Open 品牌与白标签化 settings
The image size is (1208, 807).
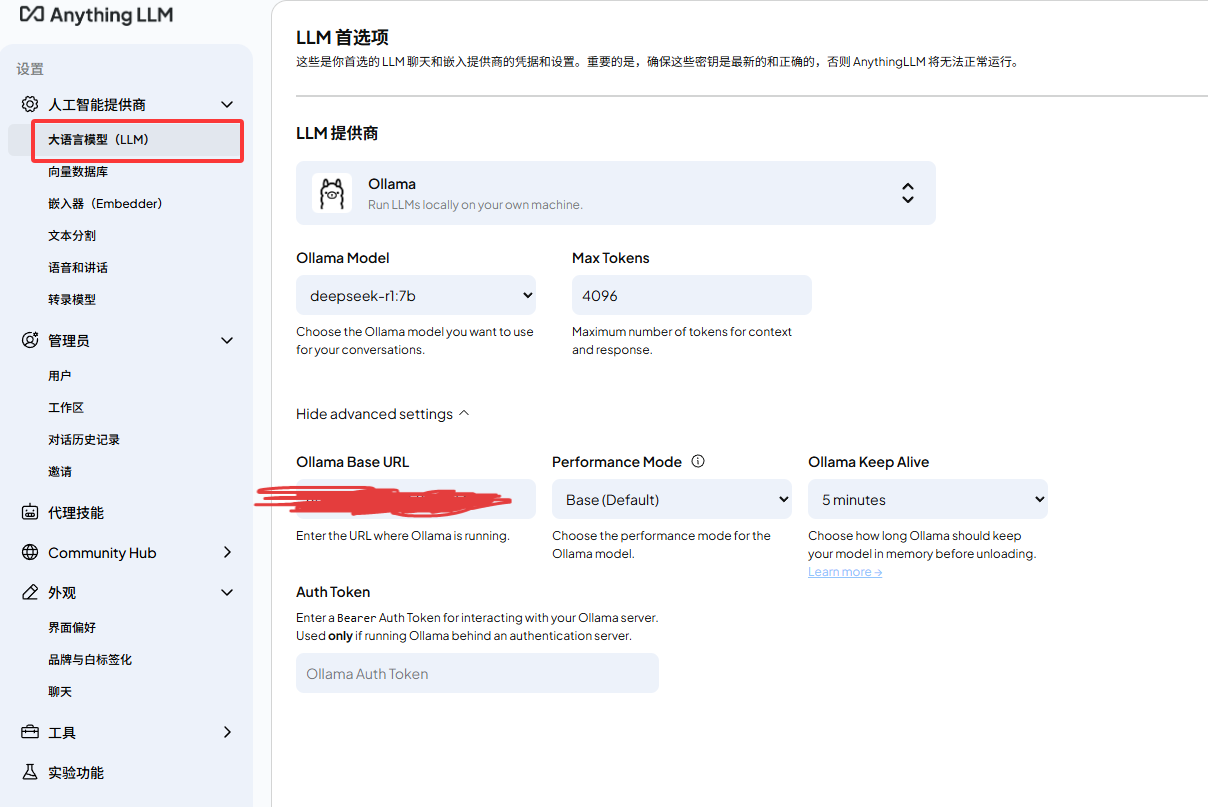tap(90, 660)
